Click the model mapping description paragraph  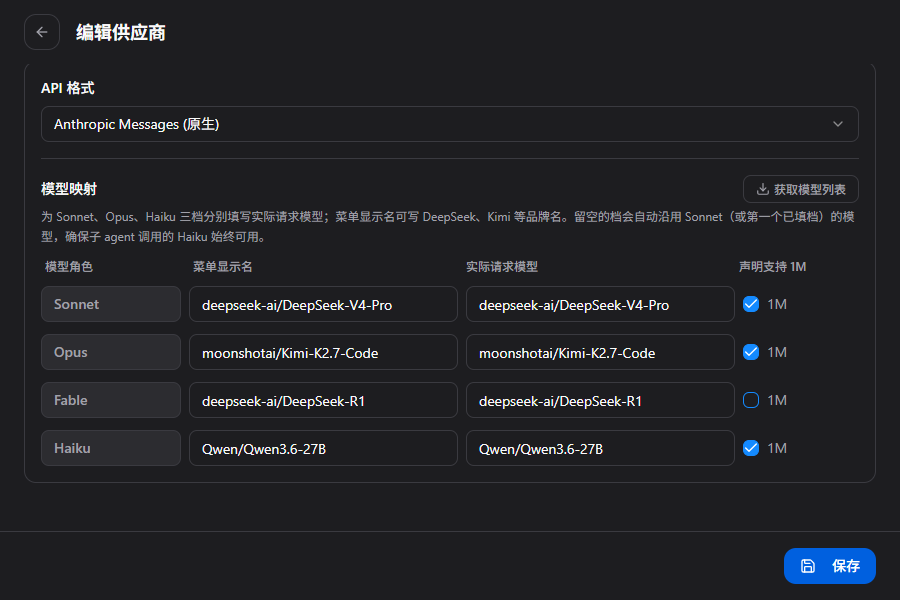(x=448, y=227)
